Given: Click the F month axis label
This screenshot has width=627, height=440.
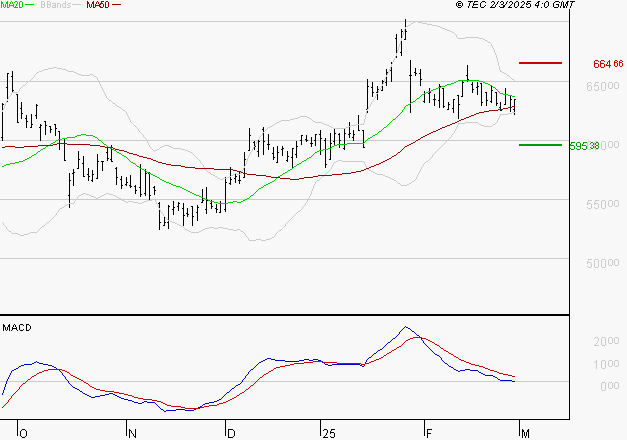Looking at the screenshot, I should [429, 434].
